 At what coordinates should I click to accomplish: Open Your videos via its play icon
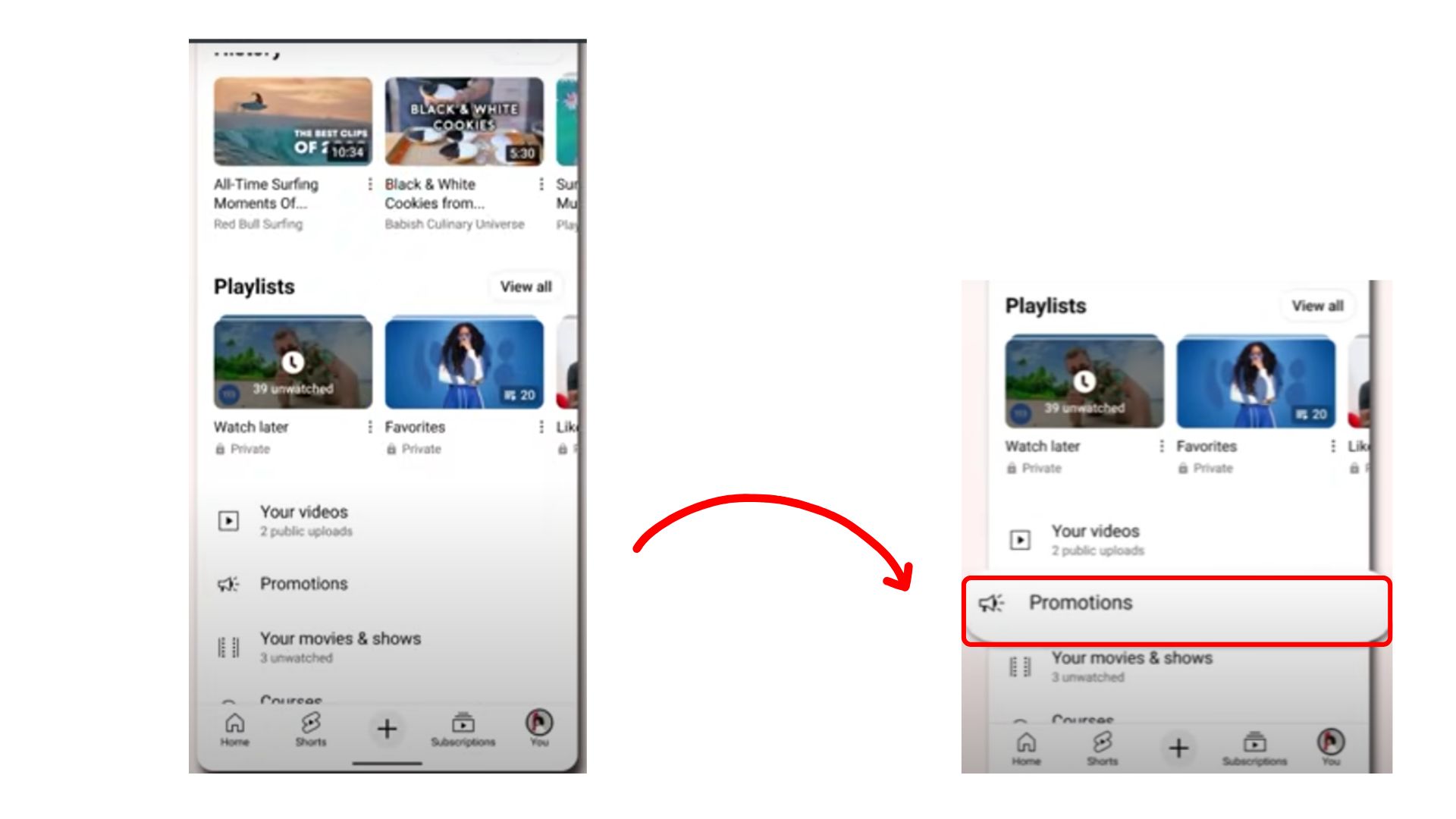tap(227, 520)
